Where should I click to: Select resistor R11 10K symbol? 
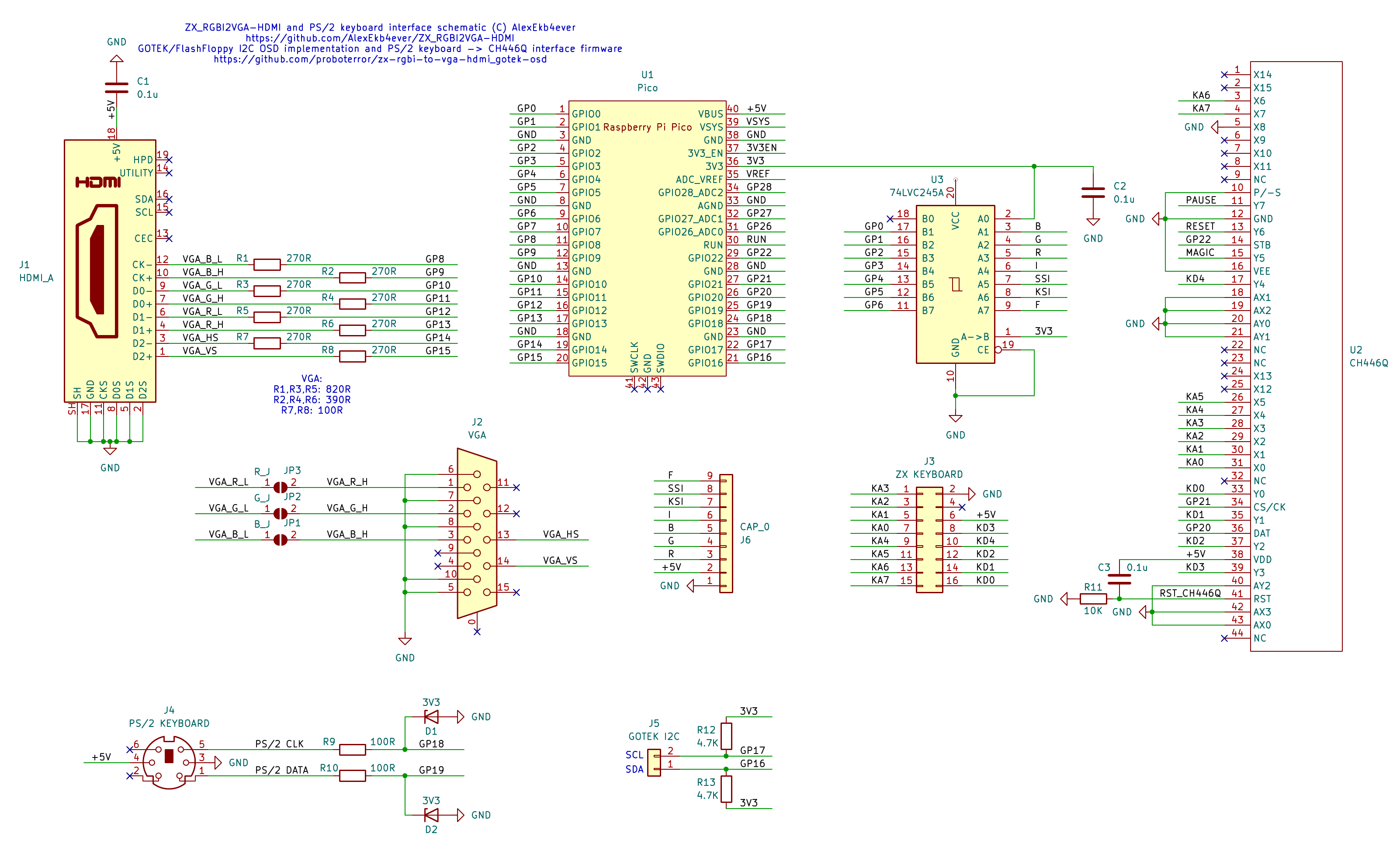pos(1093,599)
